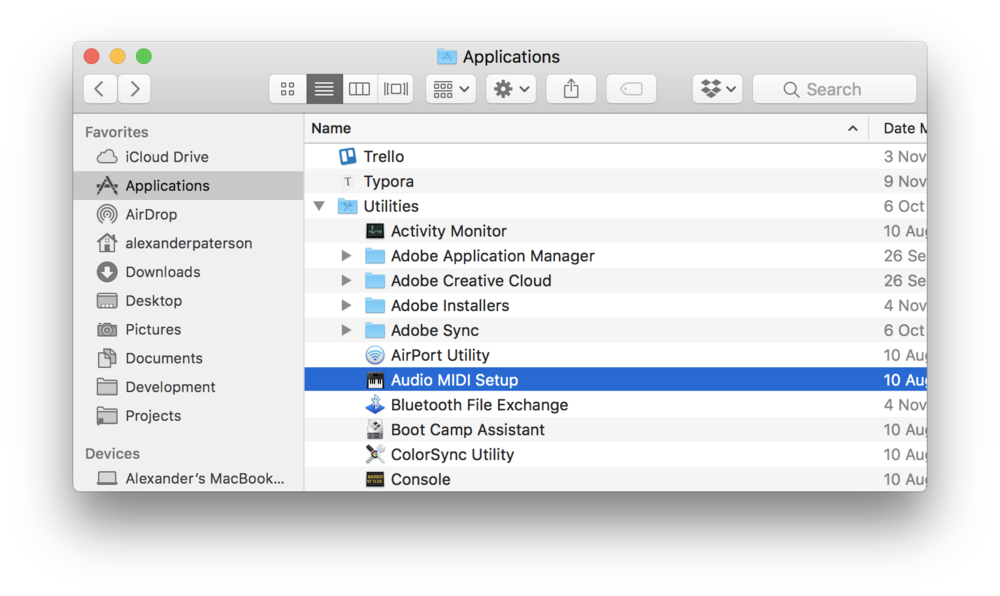
Task: Click the Edit Tags toolbar button
Action: tap(631, 89)
